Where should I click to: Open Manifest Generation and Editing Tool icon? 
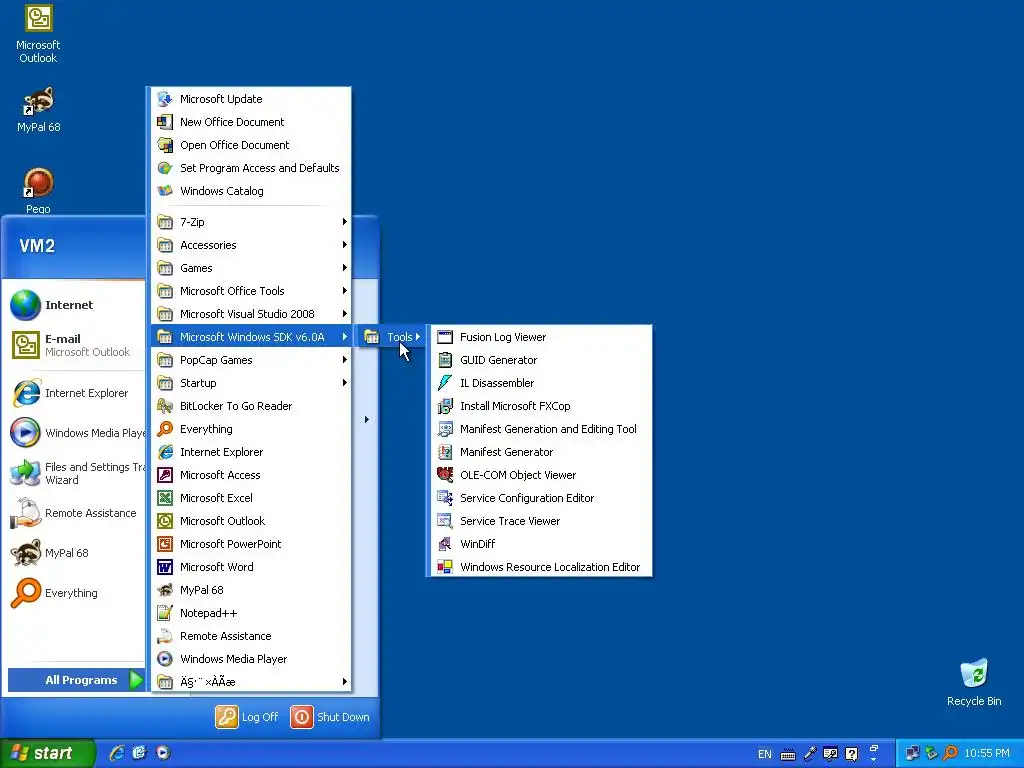pyautogui.click(x=445, y=429)
